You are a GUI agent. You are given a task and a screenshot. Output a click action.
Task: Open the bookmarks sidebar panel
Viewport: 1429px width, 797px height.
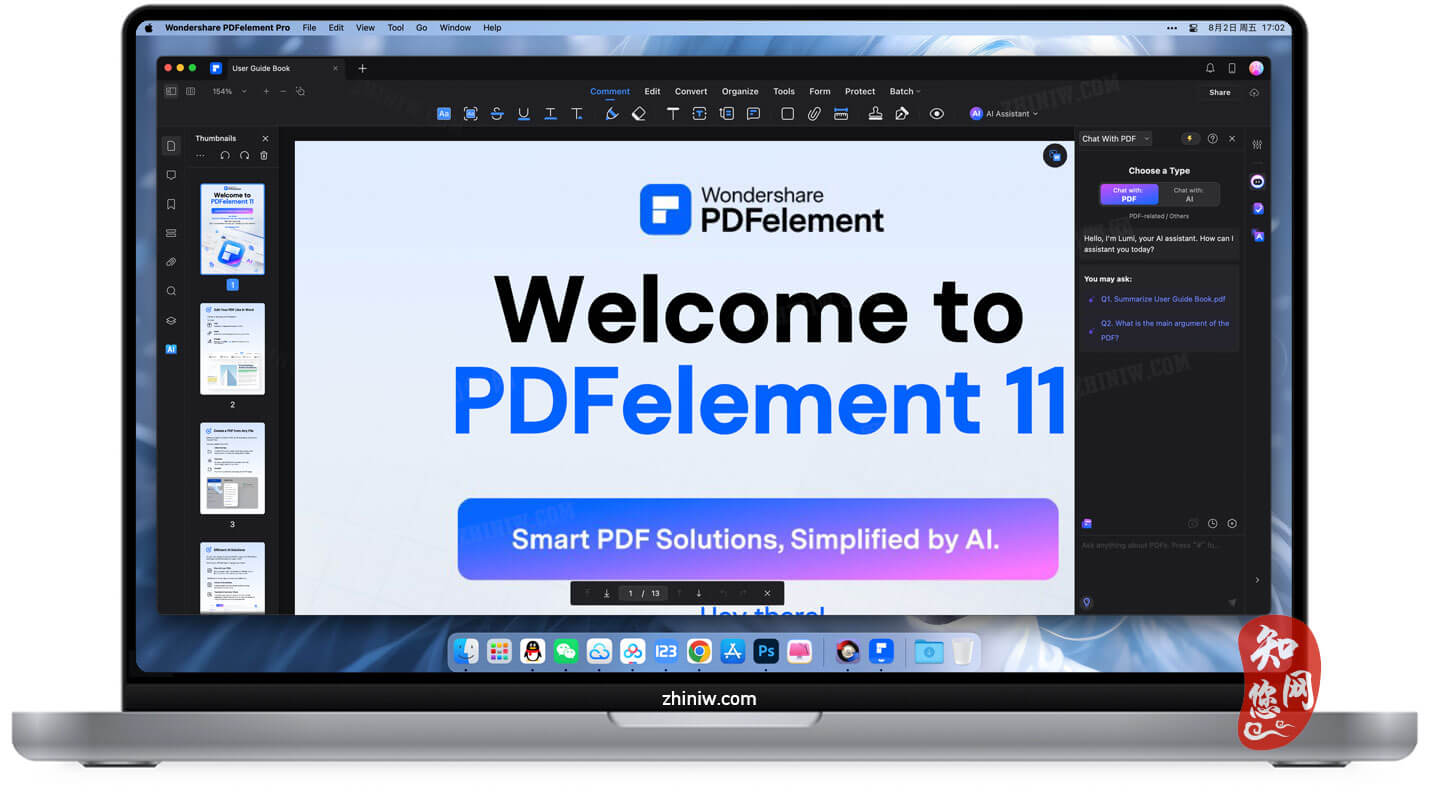coord(171,204)
